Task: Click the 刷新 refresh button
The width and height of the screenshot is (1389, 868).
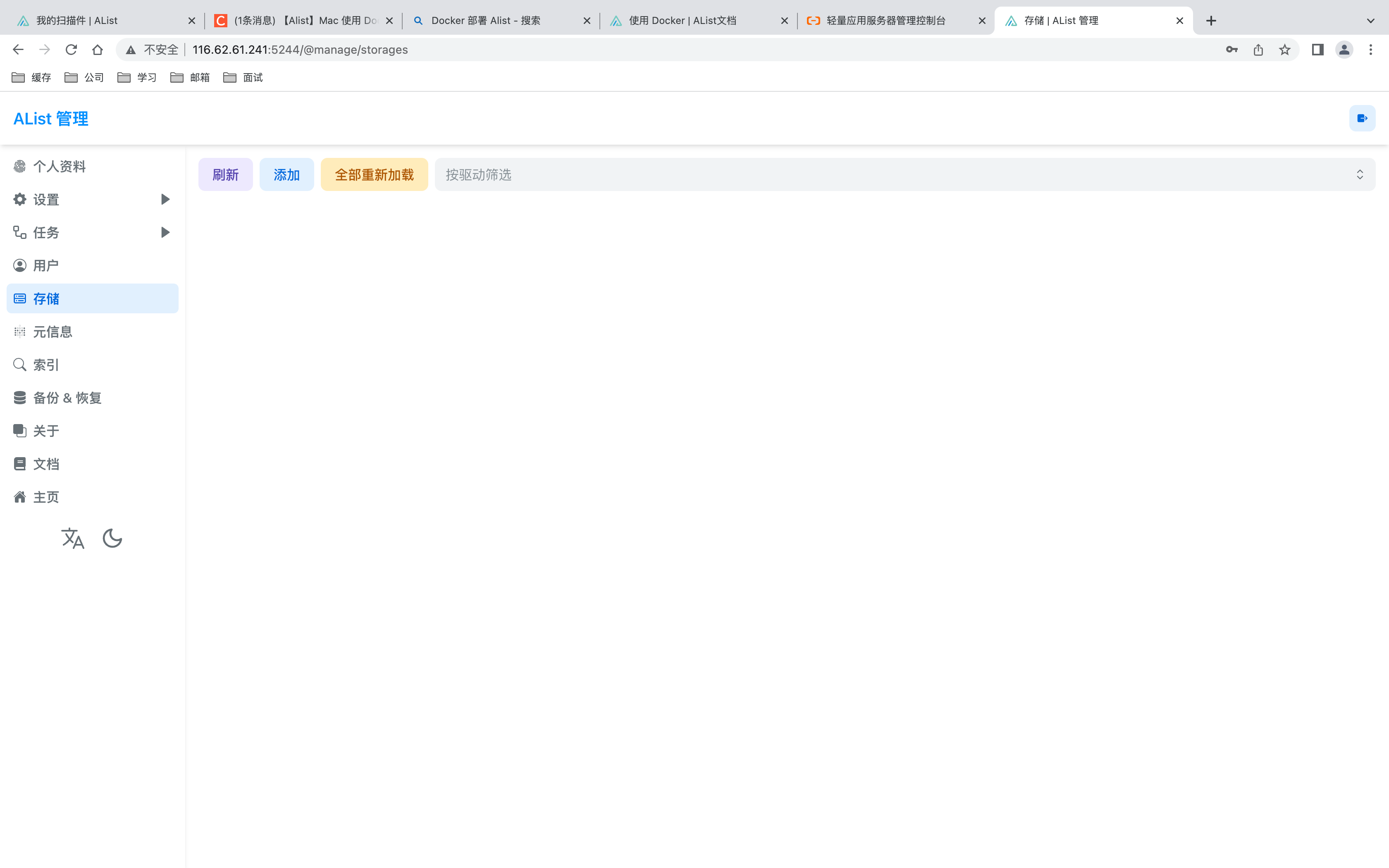Action: tap(225, 174)
